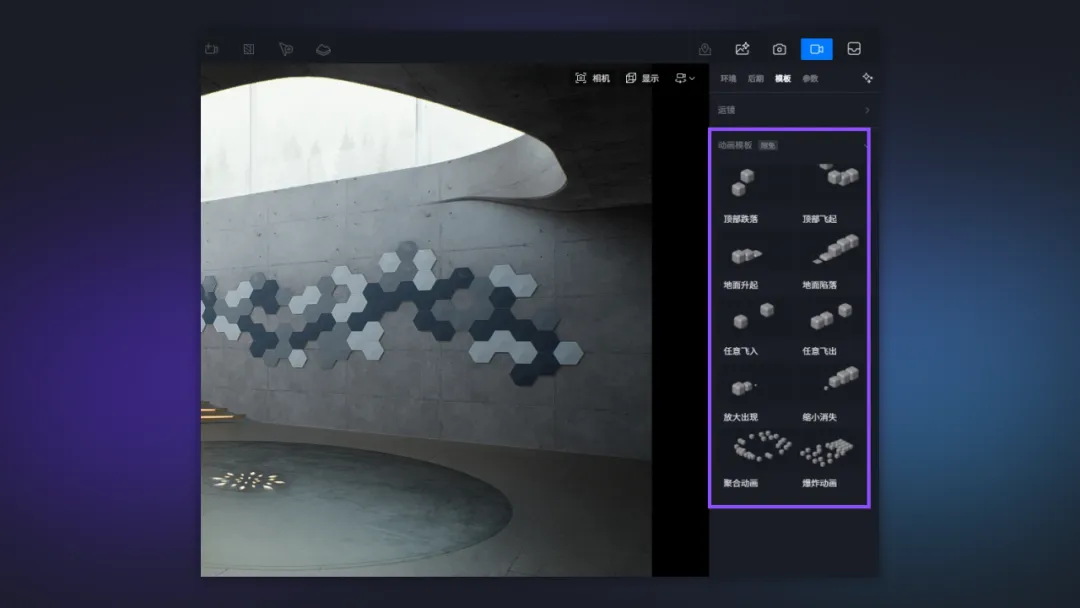Open the view switch dropdown in viewport
The height and width of the screenshot is (608, 1080).
click(685, 78)
